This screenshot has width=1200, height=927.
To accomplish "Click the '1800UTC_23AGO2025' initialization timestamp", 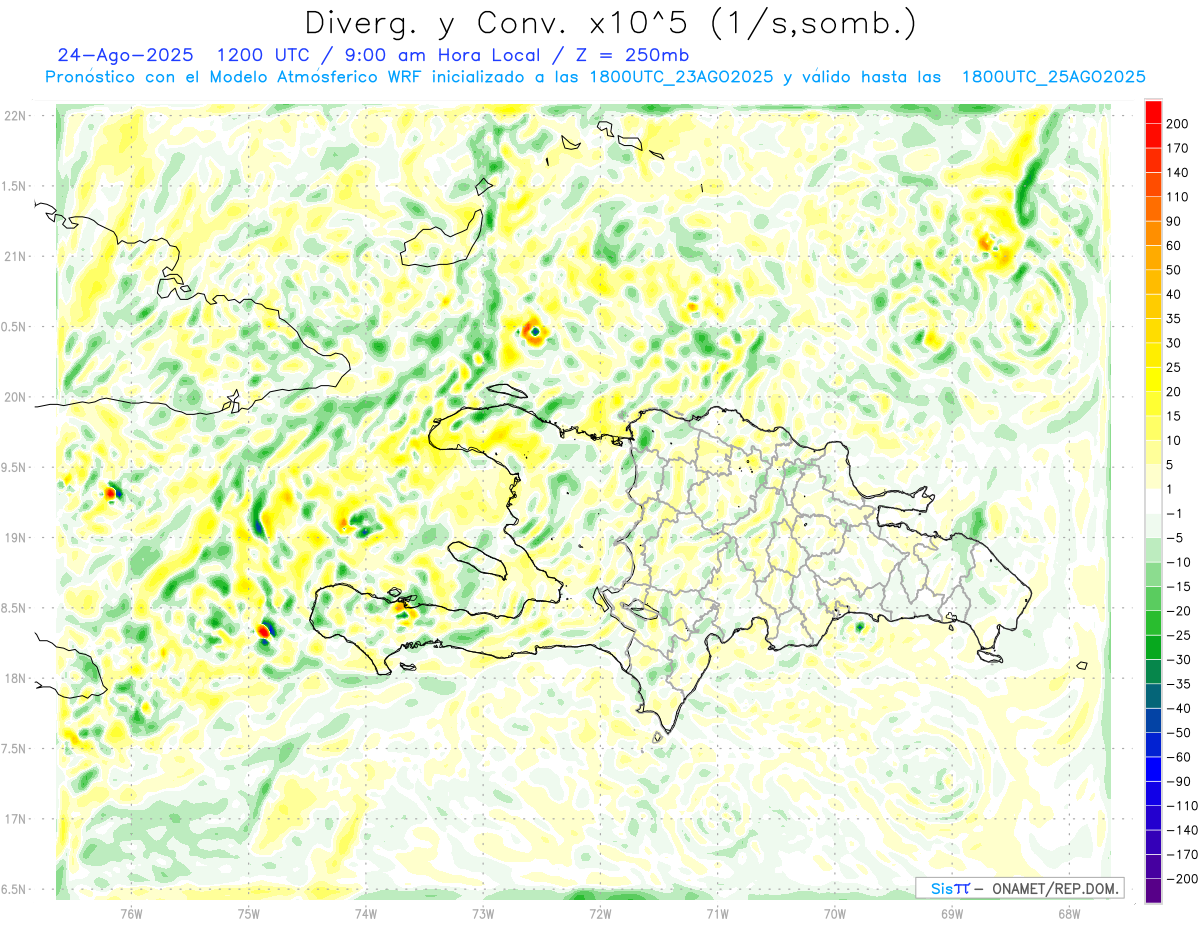I will coord(682,77).
